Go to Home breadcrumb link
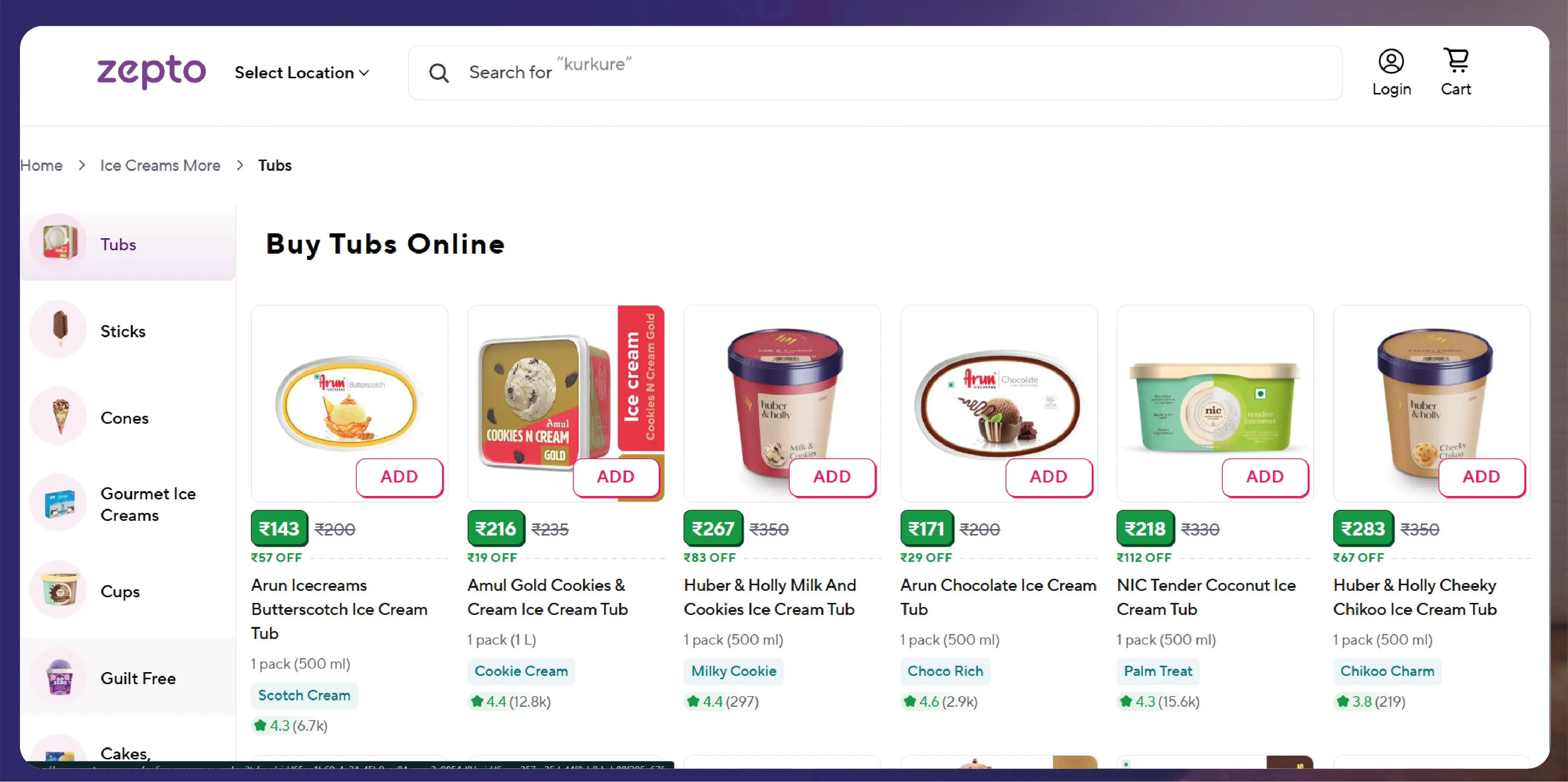 (41, 165)
